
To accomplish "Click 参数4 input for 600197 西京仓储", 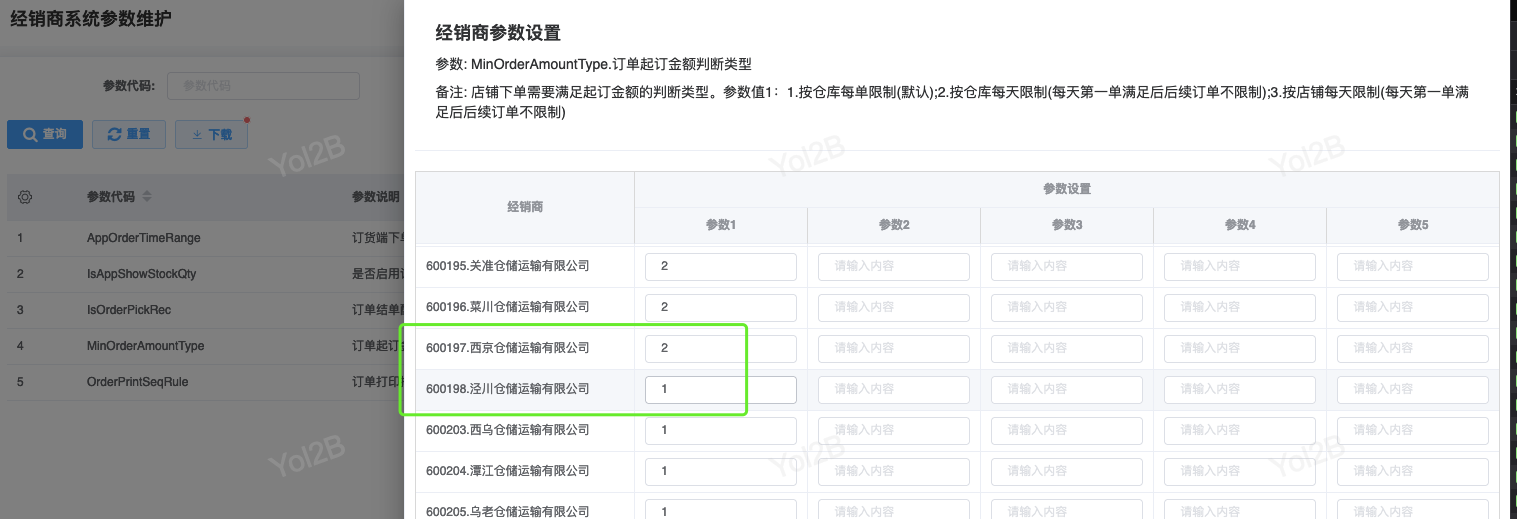I will coord(1240,348).
